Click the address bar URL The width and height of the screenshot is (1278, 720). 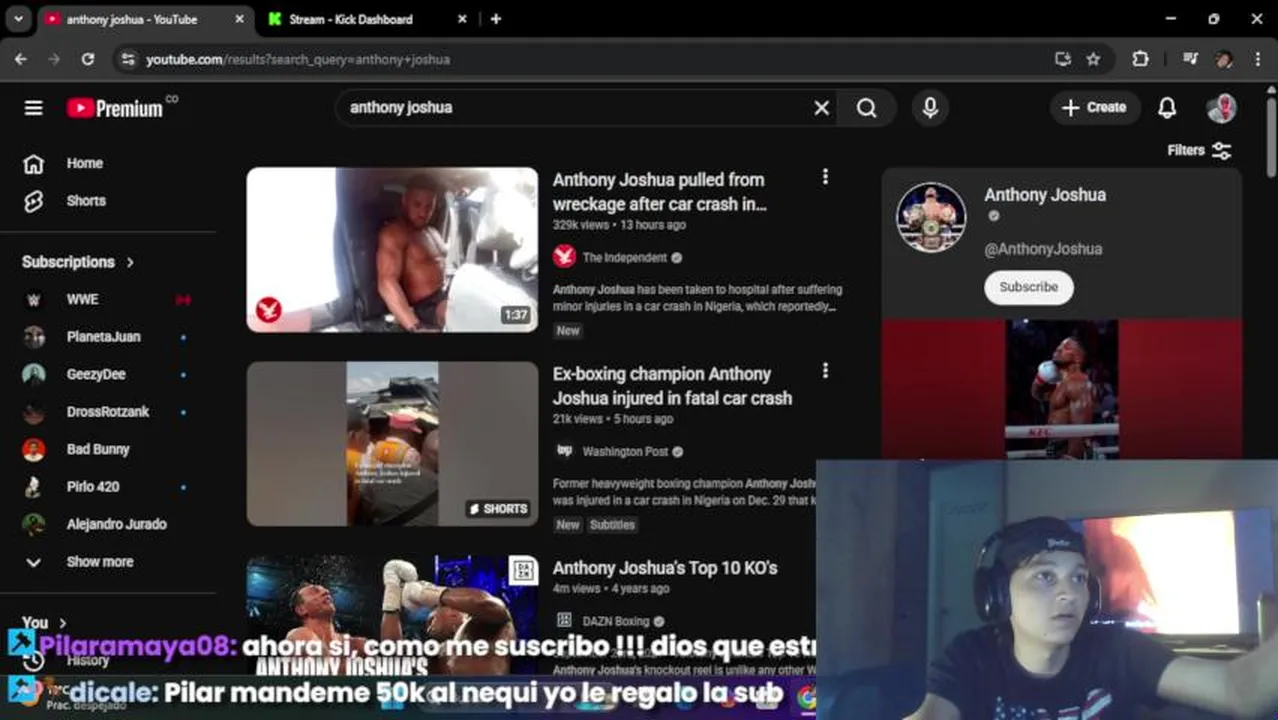point(298,60)
